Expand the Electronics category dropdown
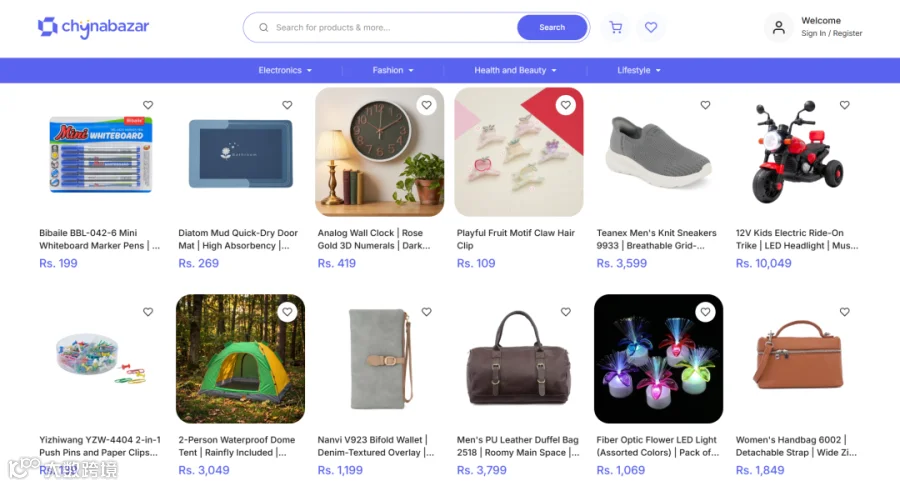 [x=285, y=70]
